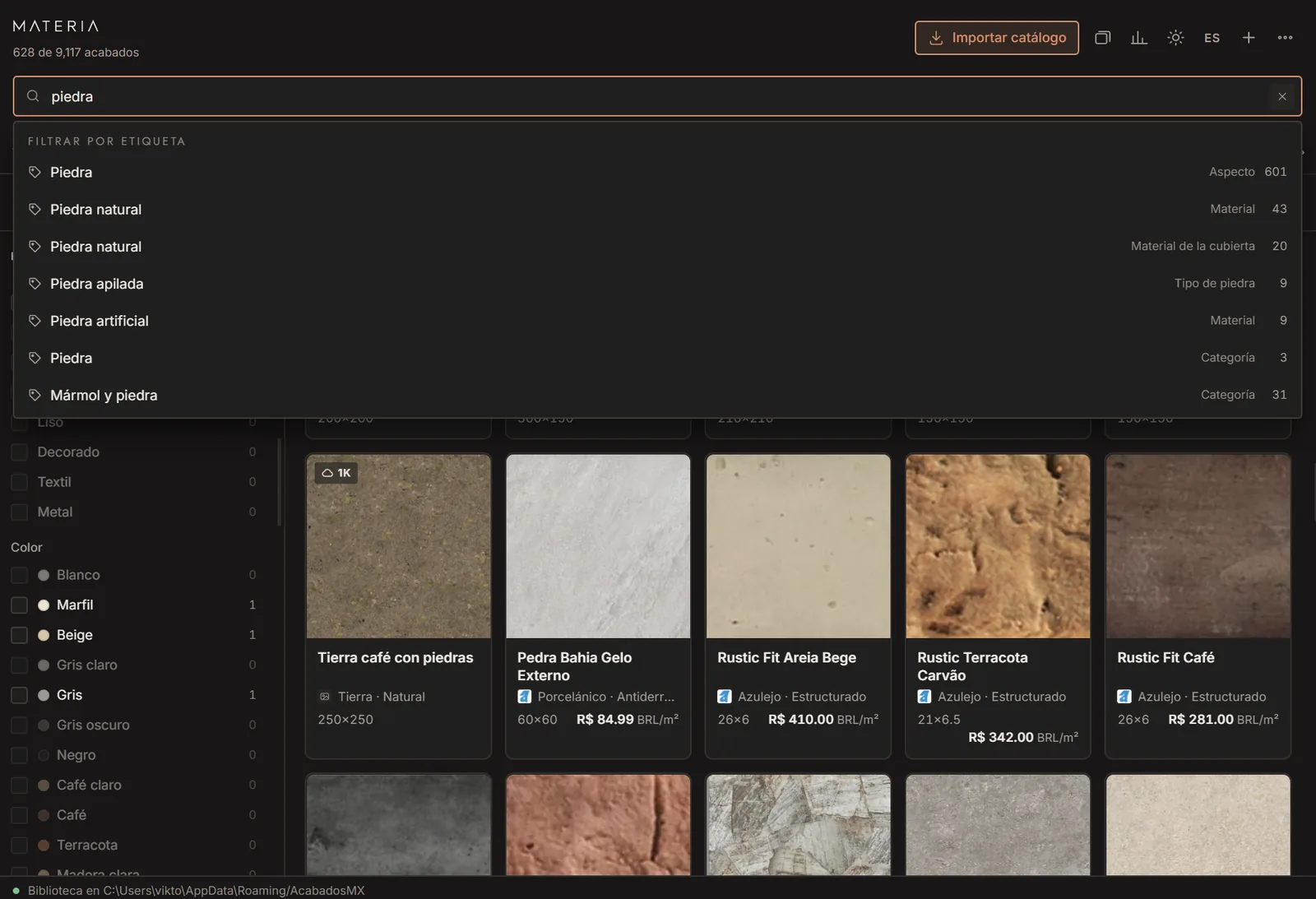
Task: Open Rustic Fit Areia Bege thumbnail
Action: click(x=798, y=546)
